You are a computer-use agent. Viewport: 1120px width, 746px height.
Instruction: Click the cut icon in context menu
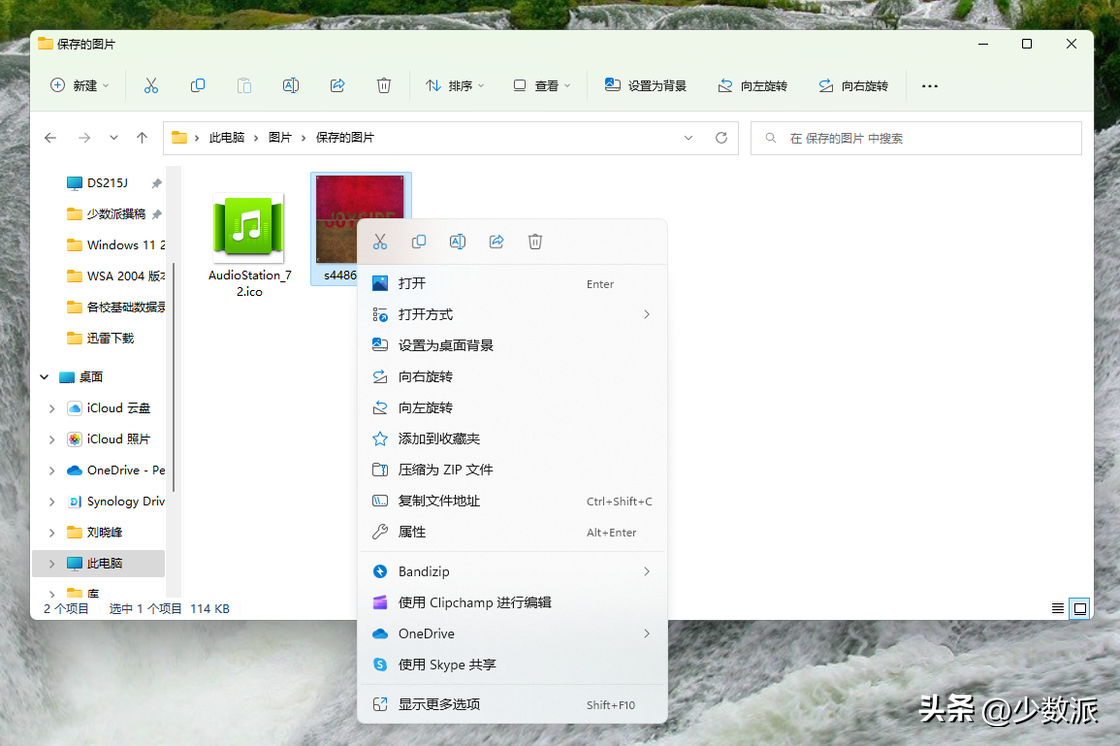[380, 242]
